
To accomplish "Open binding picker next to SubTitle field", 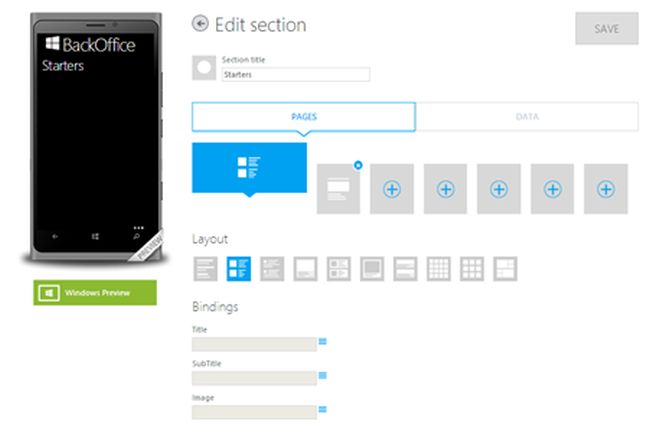I will (323, 375).
